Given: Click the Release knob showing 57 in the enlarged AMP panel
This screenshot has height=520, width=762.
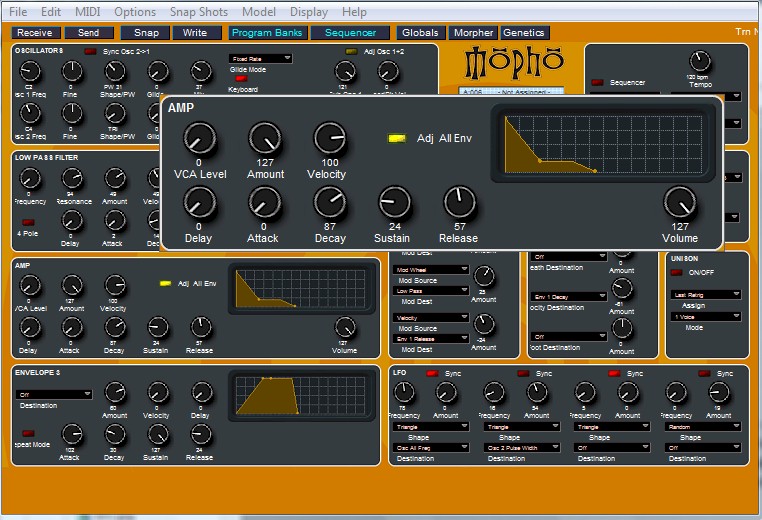Looking at the screenshot, I should [460, 203].
